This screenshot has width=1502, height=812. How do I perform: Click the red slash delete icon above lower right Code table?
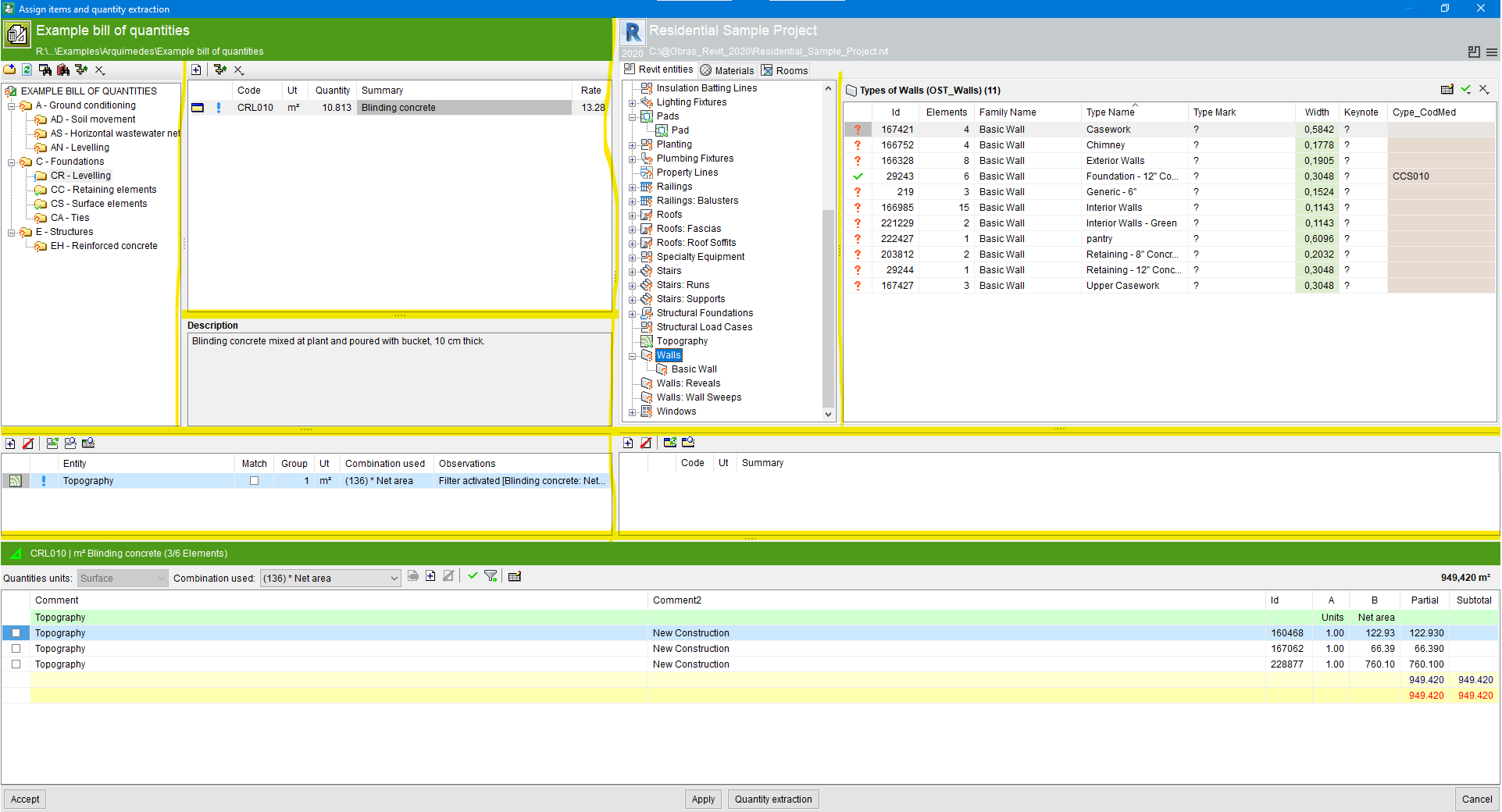[x=646, y=443]
